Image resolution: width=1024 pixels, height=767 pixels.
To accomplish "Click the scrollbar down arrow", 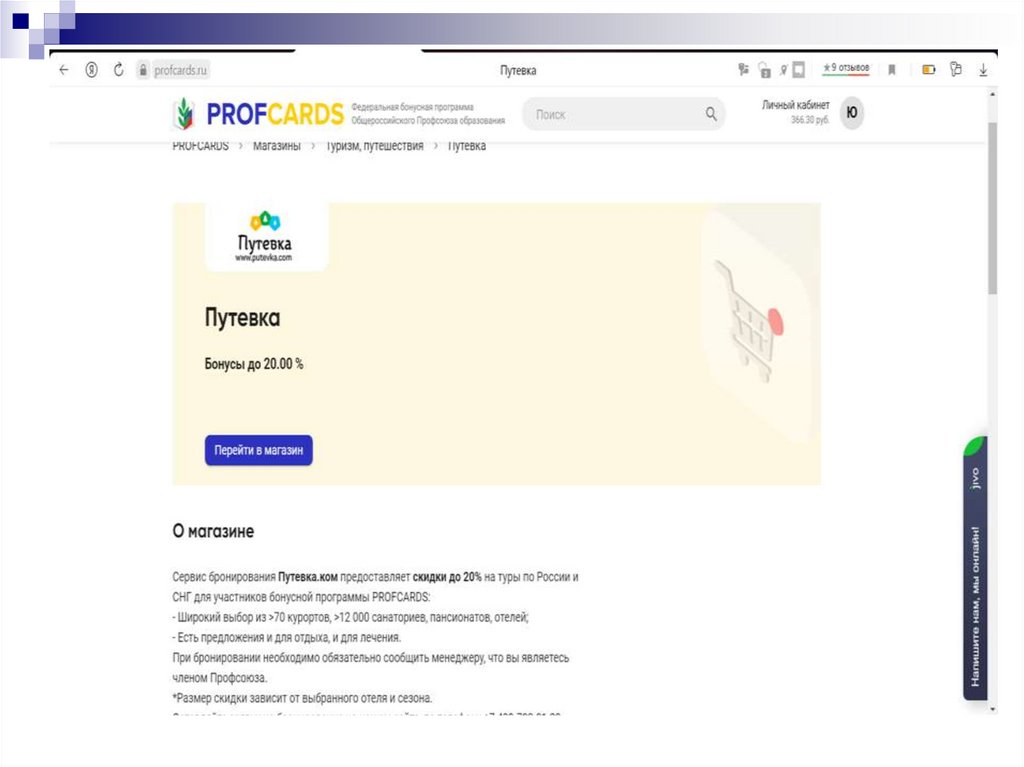I will [993, 709].
